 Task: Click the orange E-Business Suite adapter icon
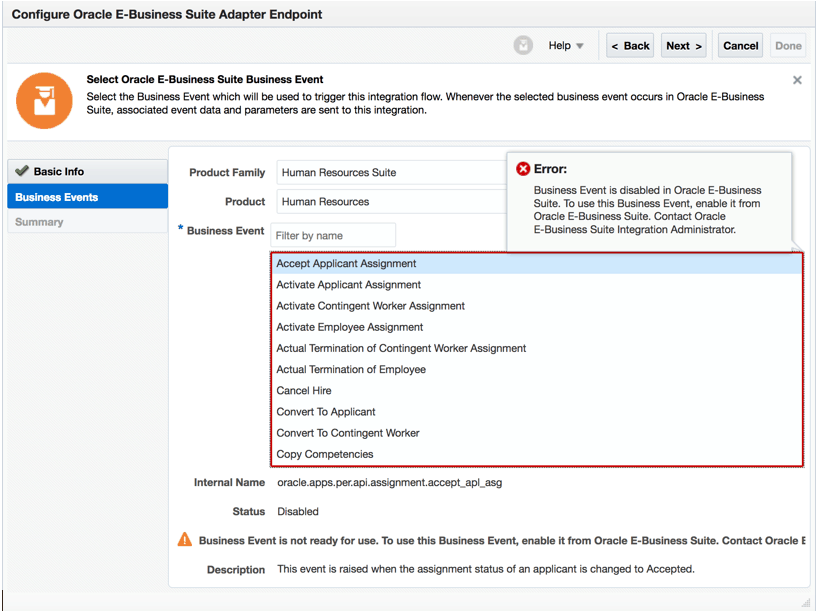point(44,101)
